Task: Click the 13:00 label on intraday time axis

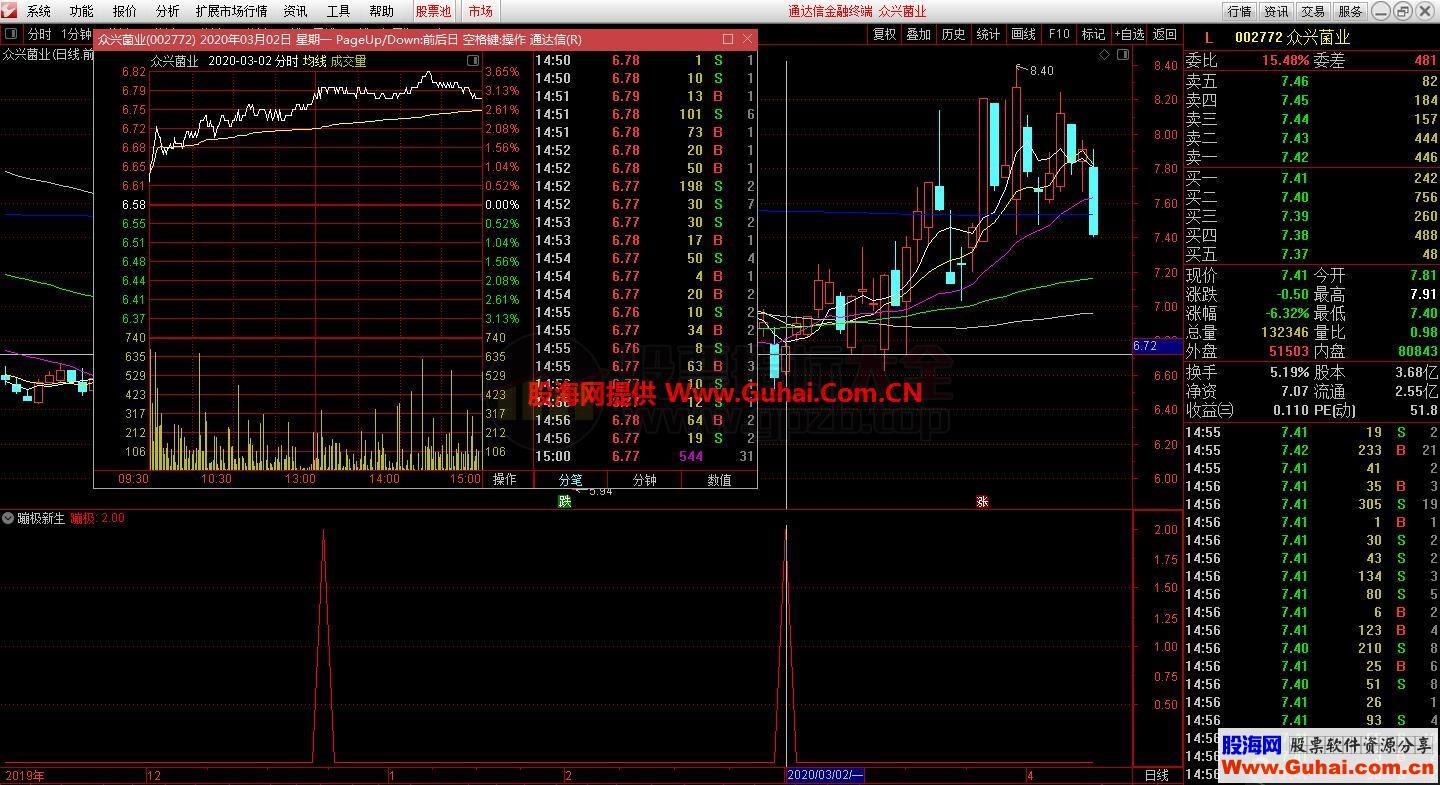Action: (300, 480)
